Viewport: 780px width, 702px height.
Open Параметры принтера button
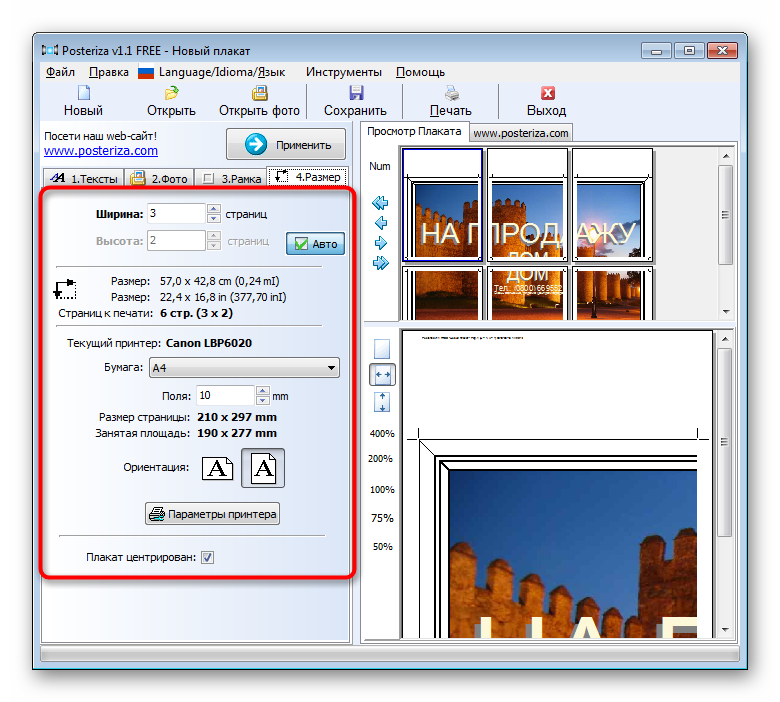pyautogui.click(x=212, y=514)
